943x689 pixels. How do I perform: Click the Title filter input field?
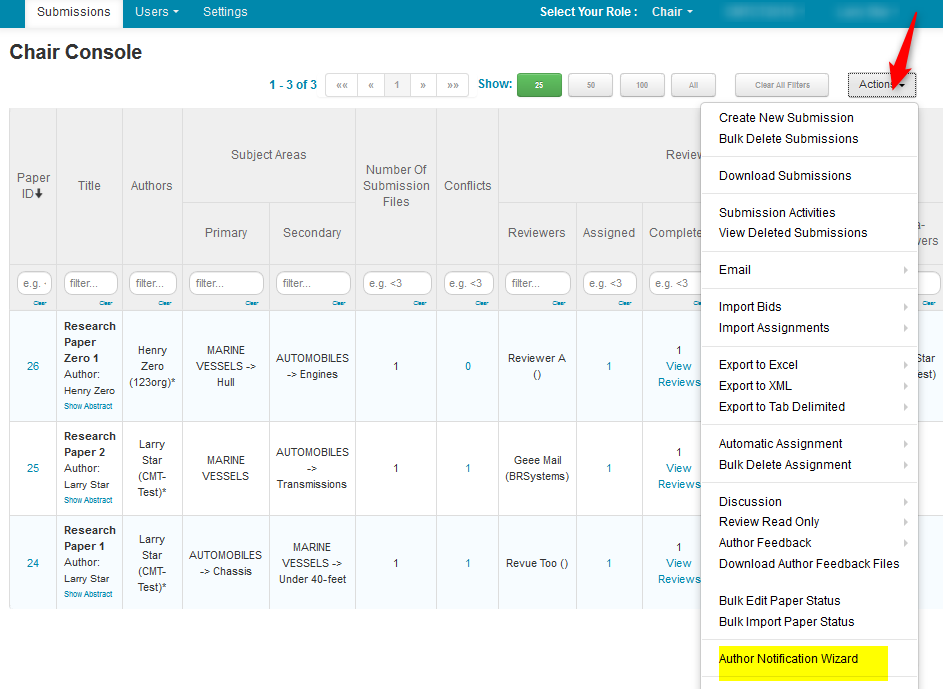coord(90,284)
